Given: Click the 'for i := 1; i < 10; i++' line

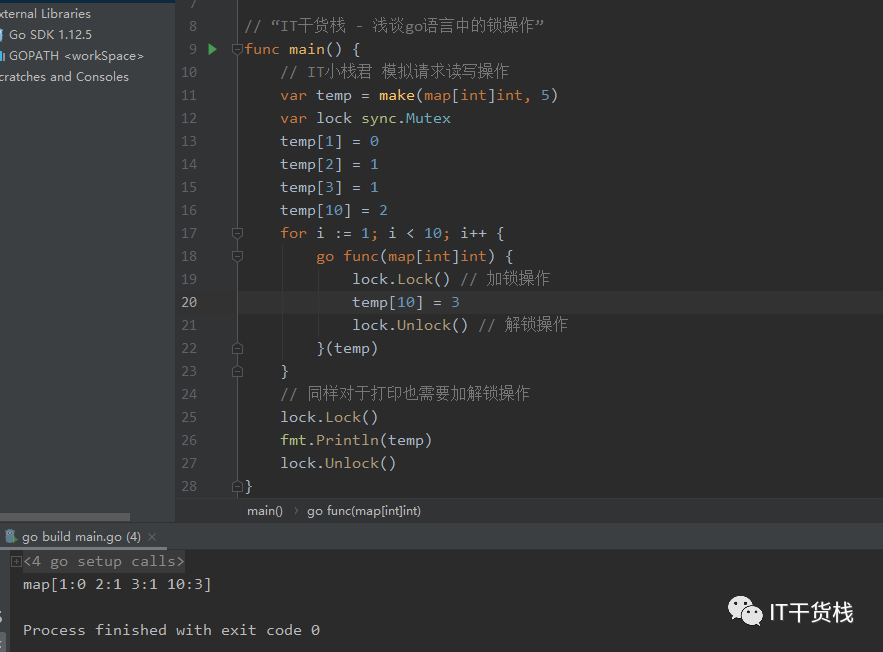Looking at the screenshot, I should [392, 233].
